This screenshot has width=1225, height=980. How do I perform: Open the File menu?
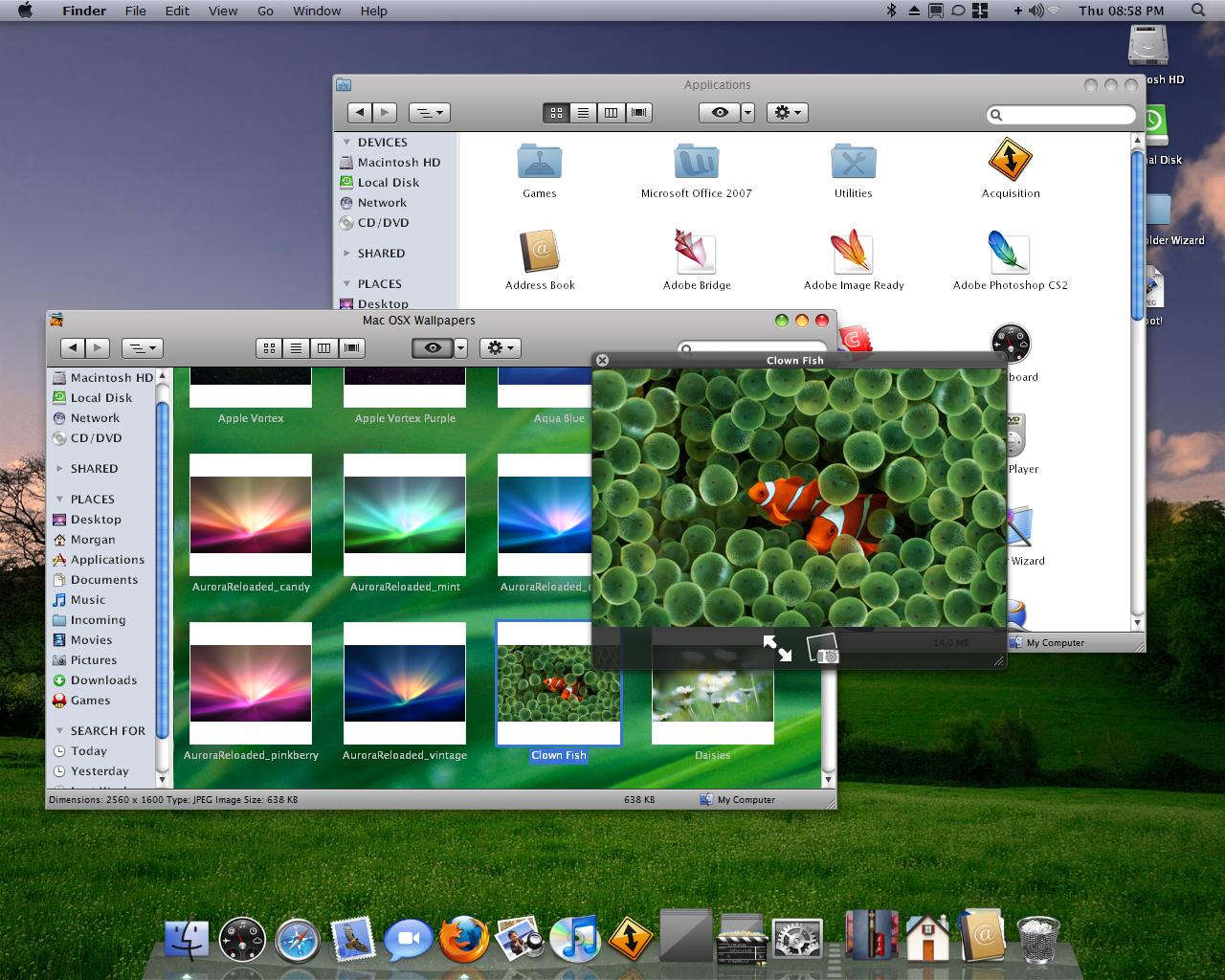coord(136,11)
